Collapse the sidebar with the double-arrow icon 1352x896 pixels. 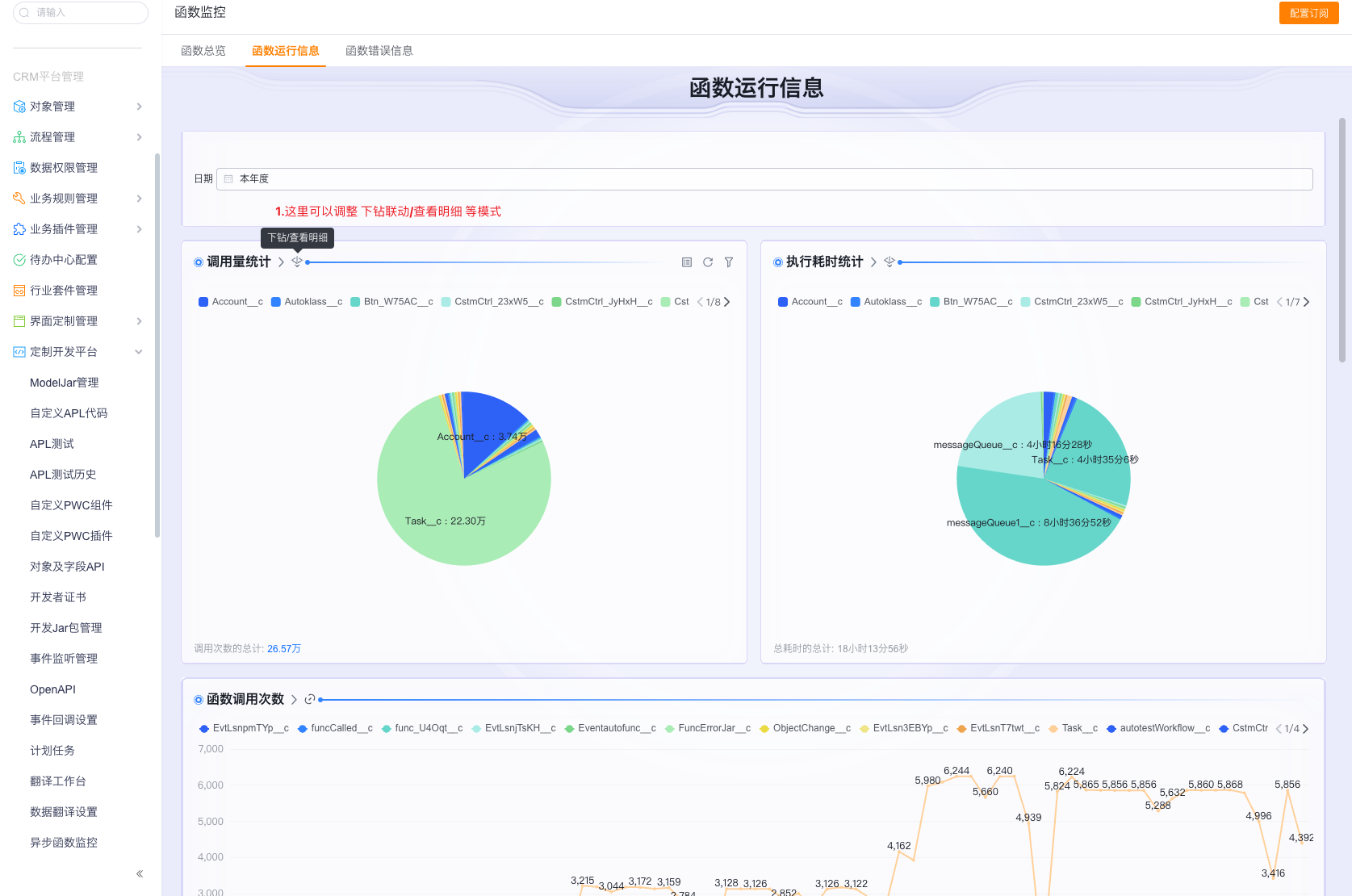140,873
